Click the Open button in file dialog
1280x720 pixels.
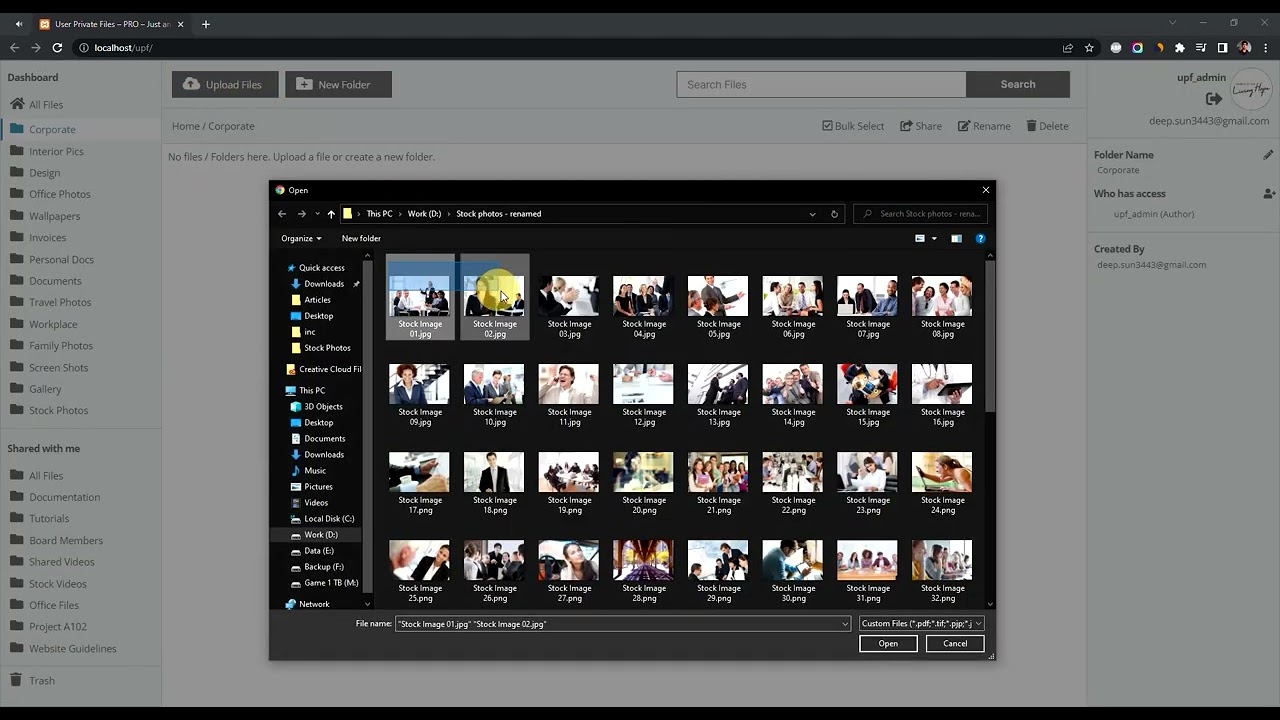(888, 643)
